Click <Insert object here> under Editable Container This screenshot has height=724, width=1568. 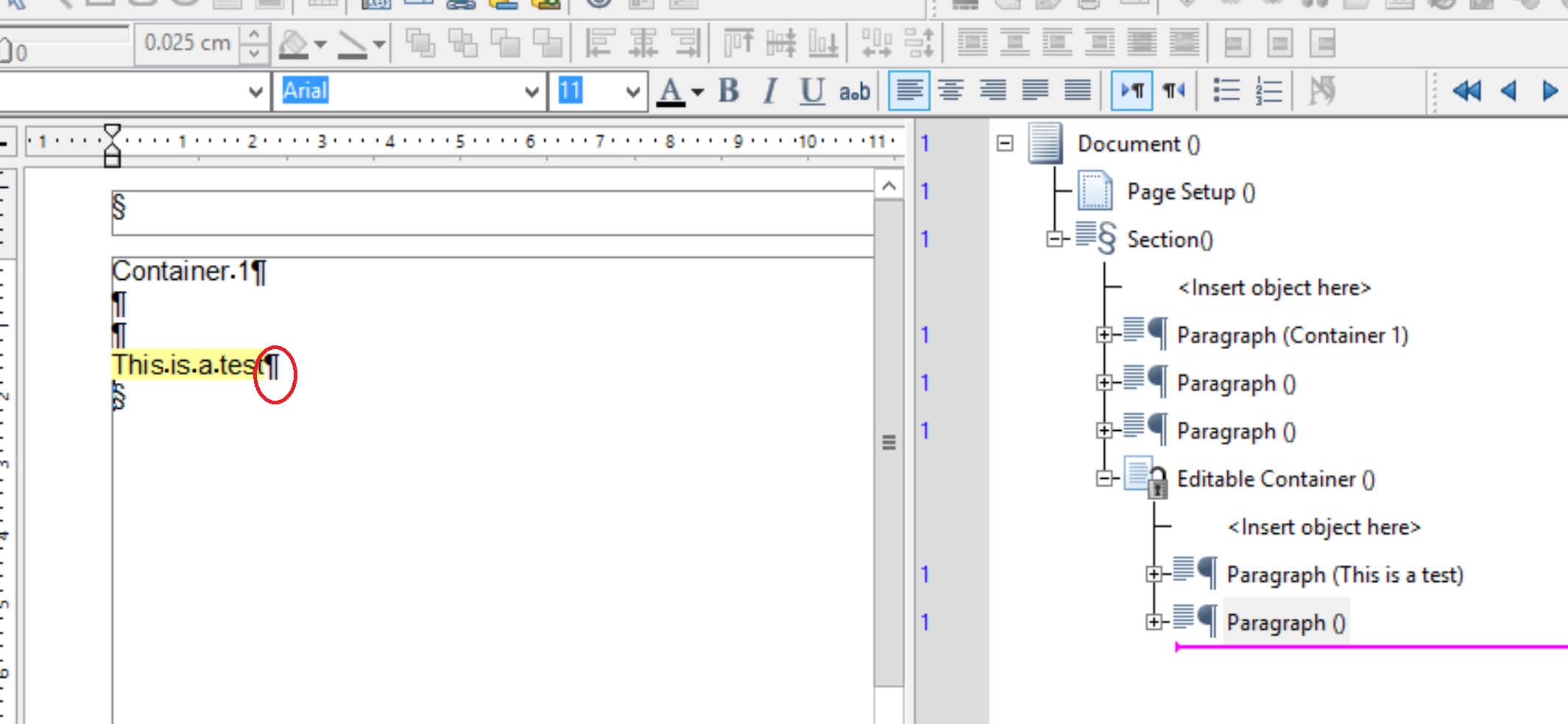pos(1324,527)
